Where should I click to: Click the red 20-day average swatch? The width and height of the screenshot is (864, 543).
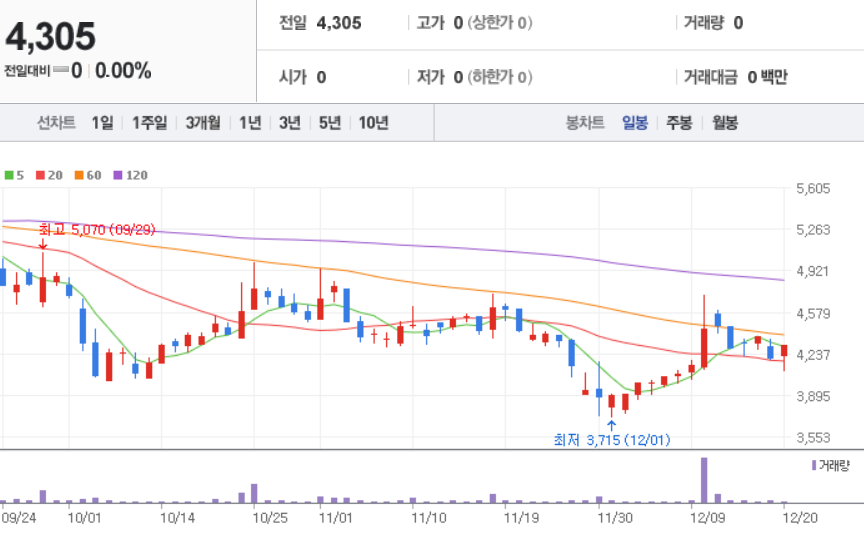[x=40, y=175]
